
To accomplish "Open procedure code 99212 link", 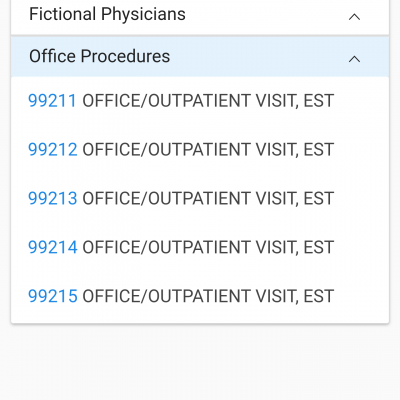I will click(x=53, y=149).
